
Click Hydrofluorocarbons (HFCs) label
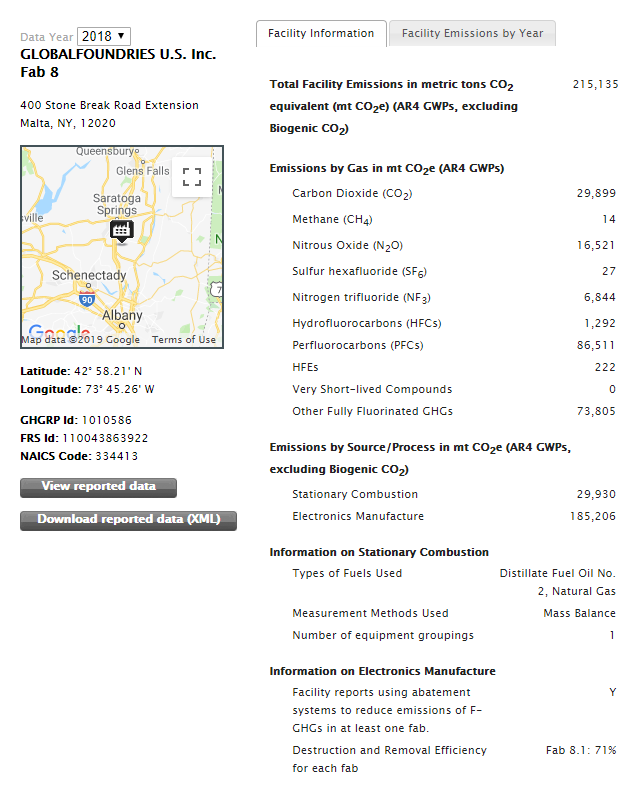(367, 323)
